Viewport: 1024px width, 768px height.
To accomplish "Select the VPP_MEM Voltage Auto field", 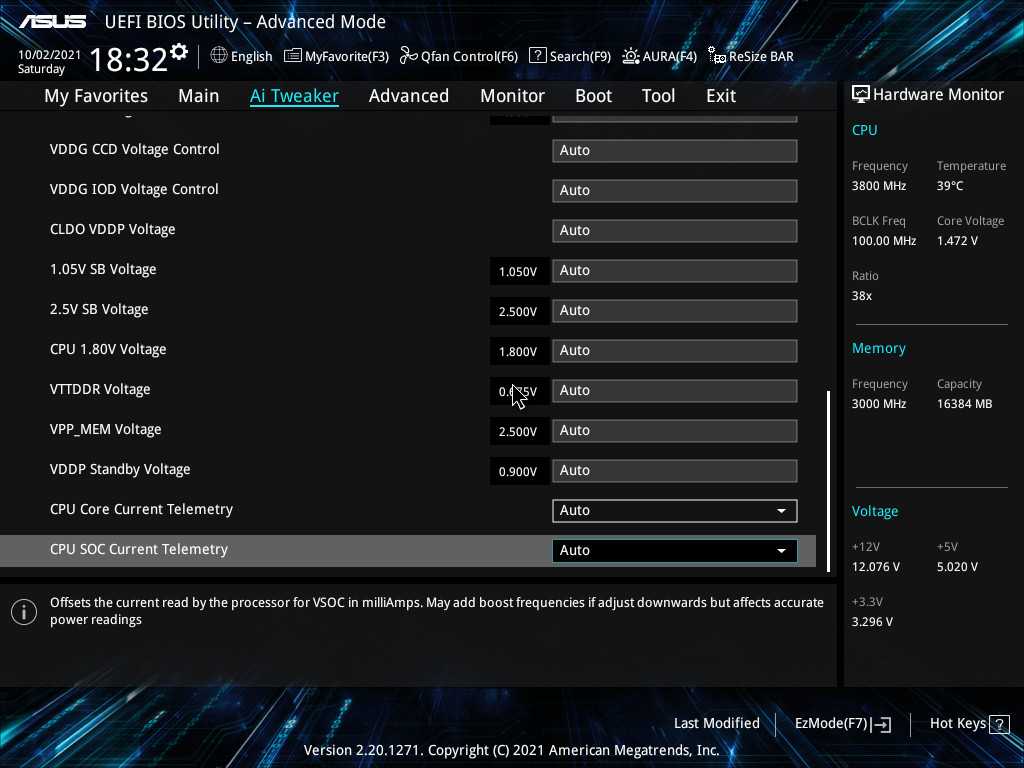I will click(x=674, y=430).
